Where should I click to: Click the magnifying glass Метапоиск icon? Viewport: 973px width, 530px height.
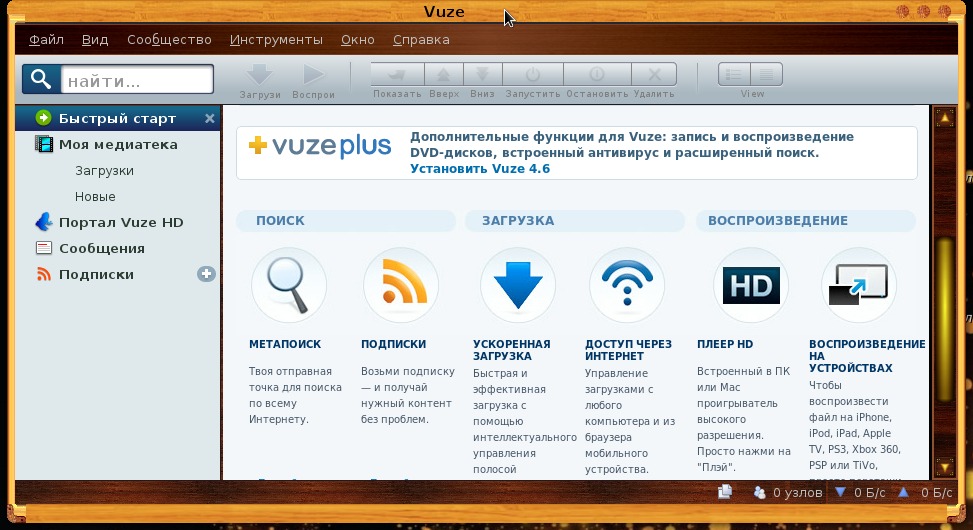point(289,285)
